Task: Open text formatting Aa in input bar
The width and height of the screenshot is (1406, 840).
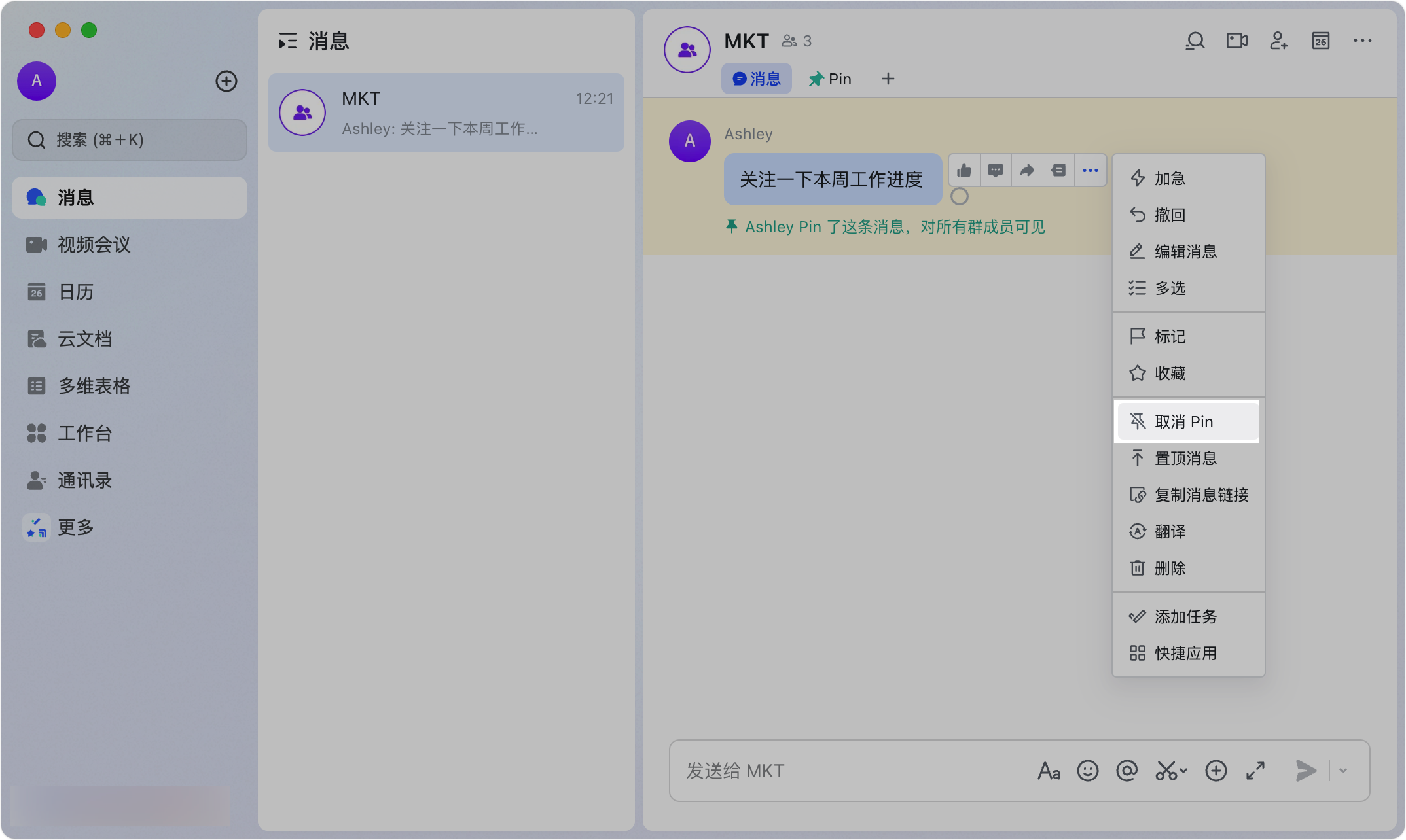Action: click(1049, 771)
